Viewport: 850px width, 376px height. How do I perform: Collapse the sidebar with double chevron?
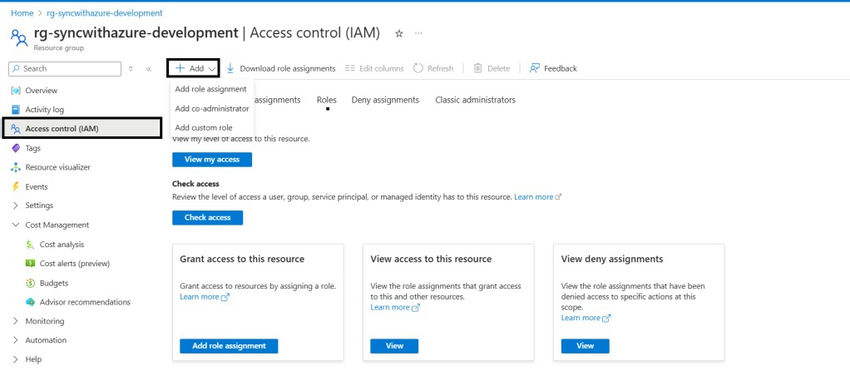tap(149, 69)
